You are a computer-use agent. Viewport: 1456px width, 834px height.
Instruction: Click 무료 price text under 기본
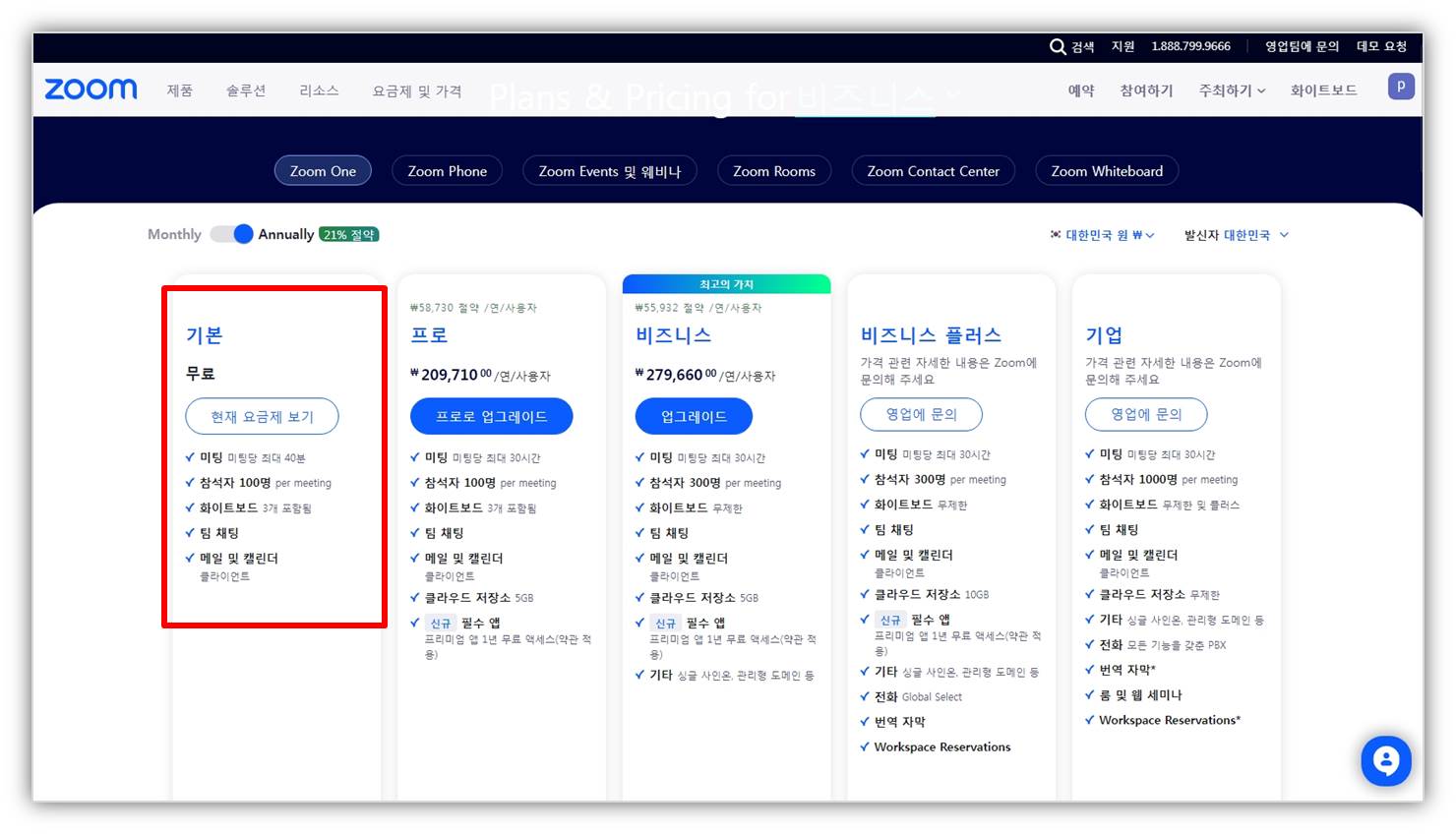[x=201, y=374]
